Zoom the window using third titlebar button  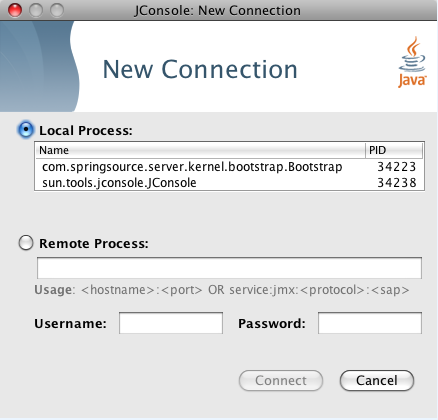(57, 10)
